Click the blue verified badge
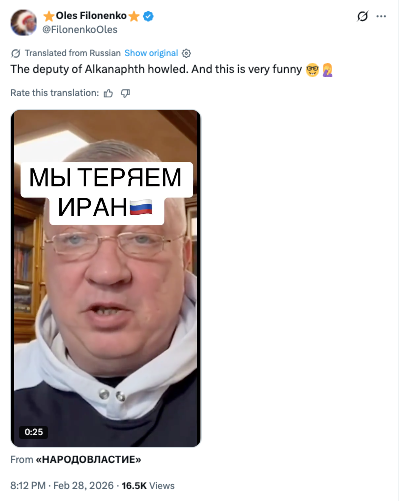Viewport: 401px width, 501px height. (148, 16)
